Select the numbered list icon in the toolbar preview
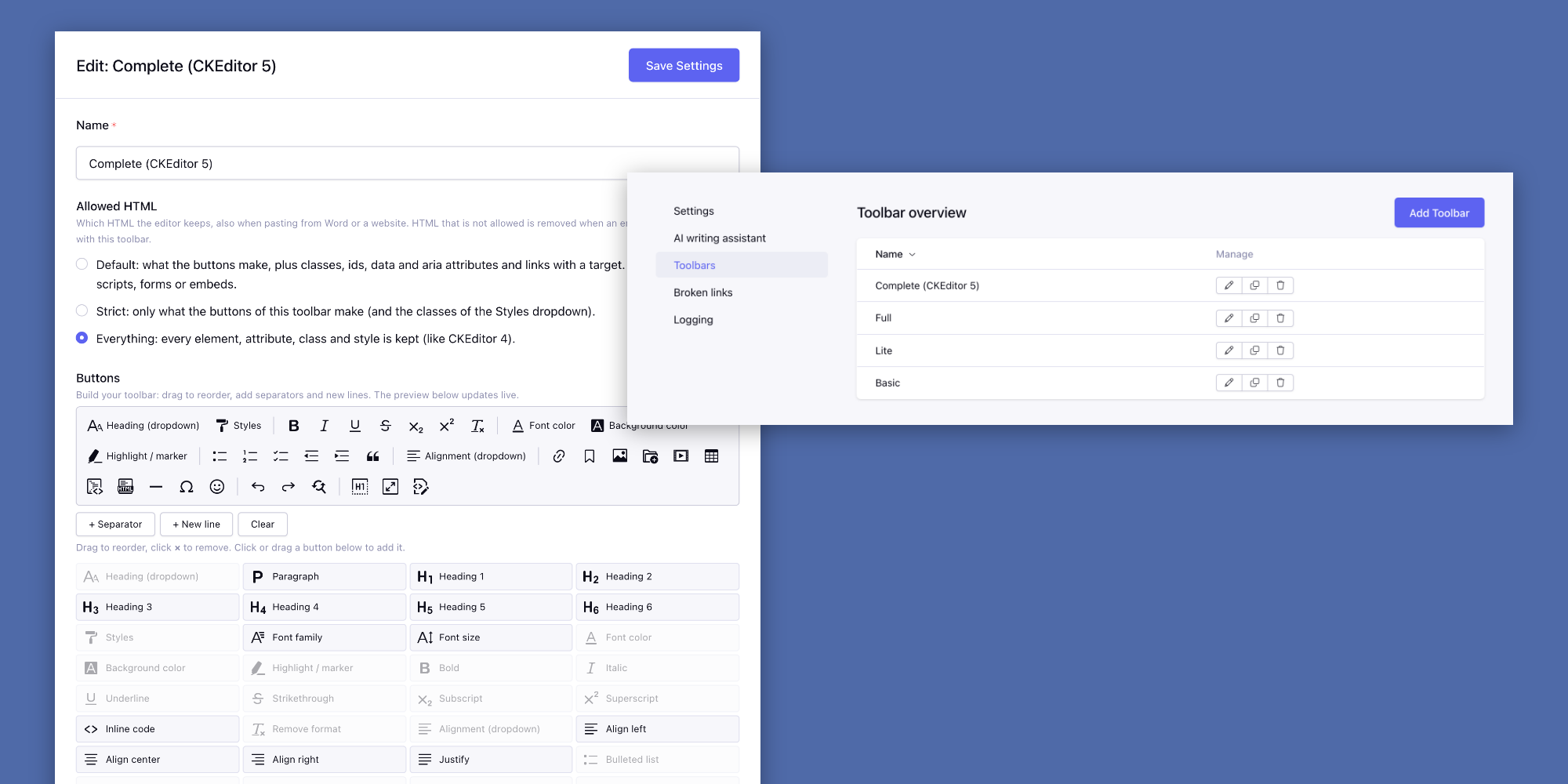This screenshot has height=784, width=1568. tap(250, 456)
